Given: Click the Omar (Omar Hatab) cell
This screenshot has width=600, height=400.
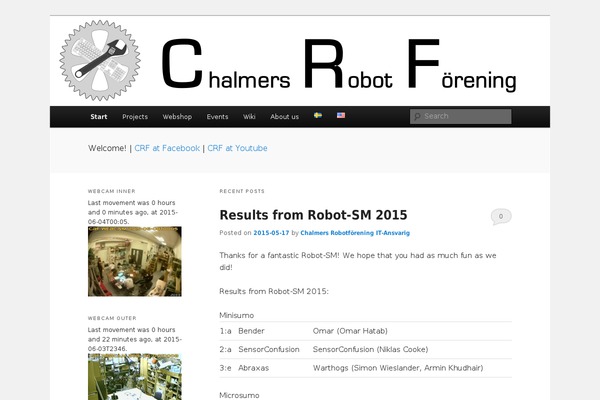Looking at the screenshot, I should [350, 331].
